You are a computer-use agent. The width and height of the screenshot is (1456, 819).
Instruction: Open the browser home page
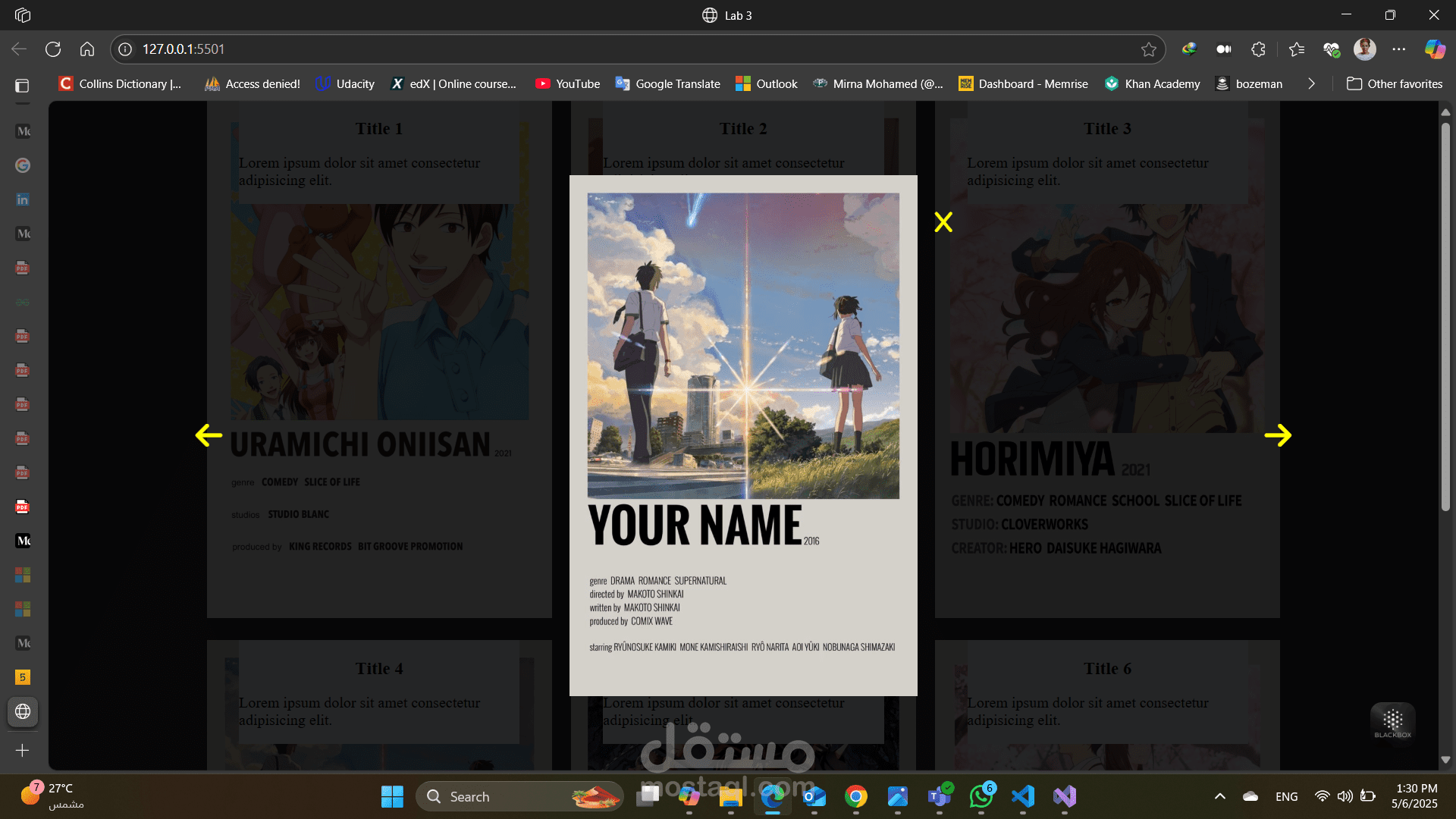coord(87,49)
